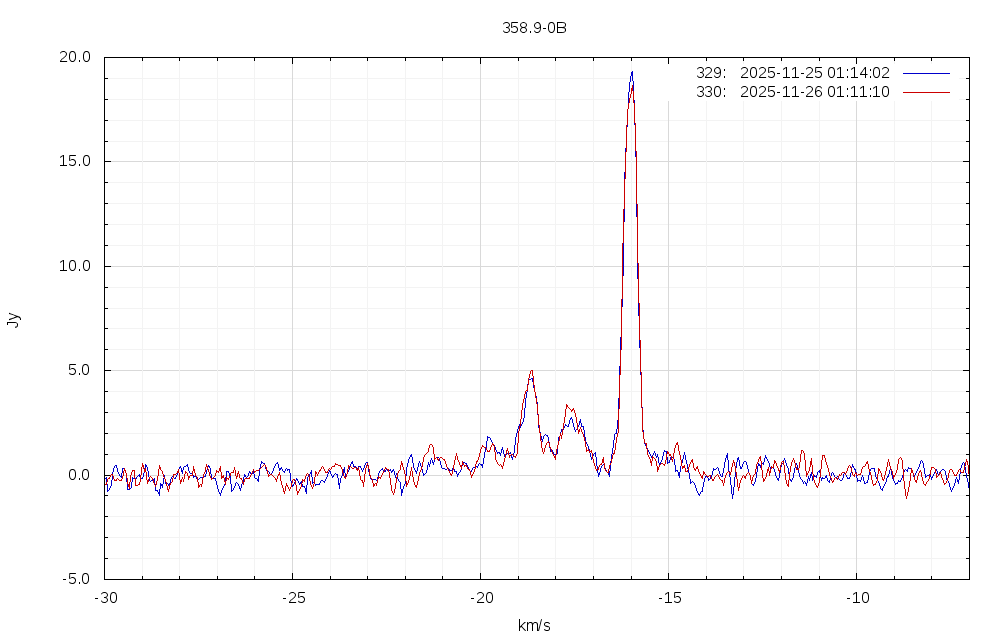This screenshot has height=640, width=1000.
Task: Select legend entry 329 dated 2025-11-25
Action: tap(792, 73)
